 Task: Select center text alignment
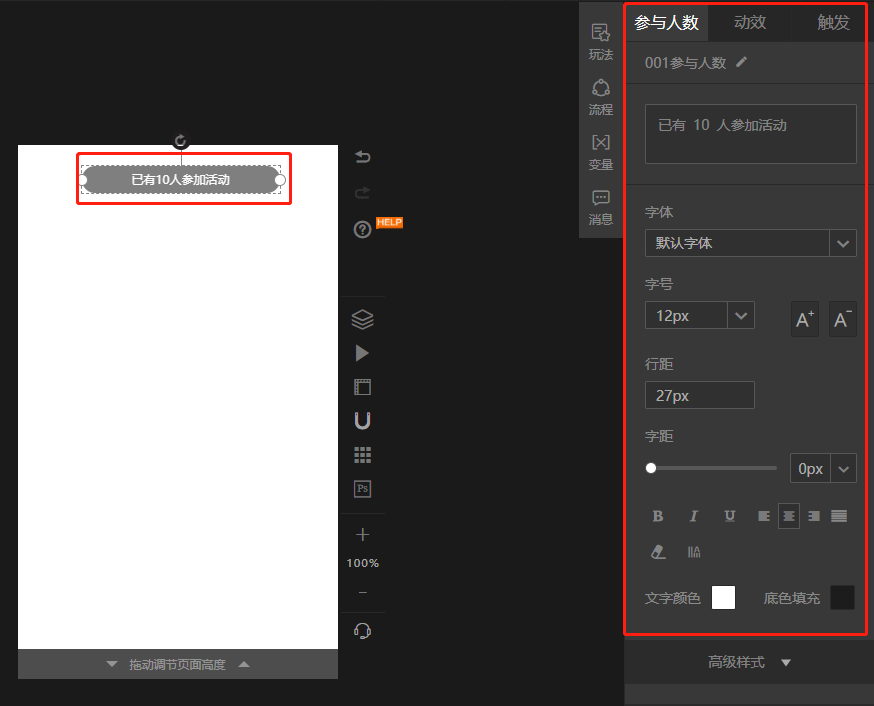[x=789, y=516]
